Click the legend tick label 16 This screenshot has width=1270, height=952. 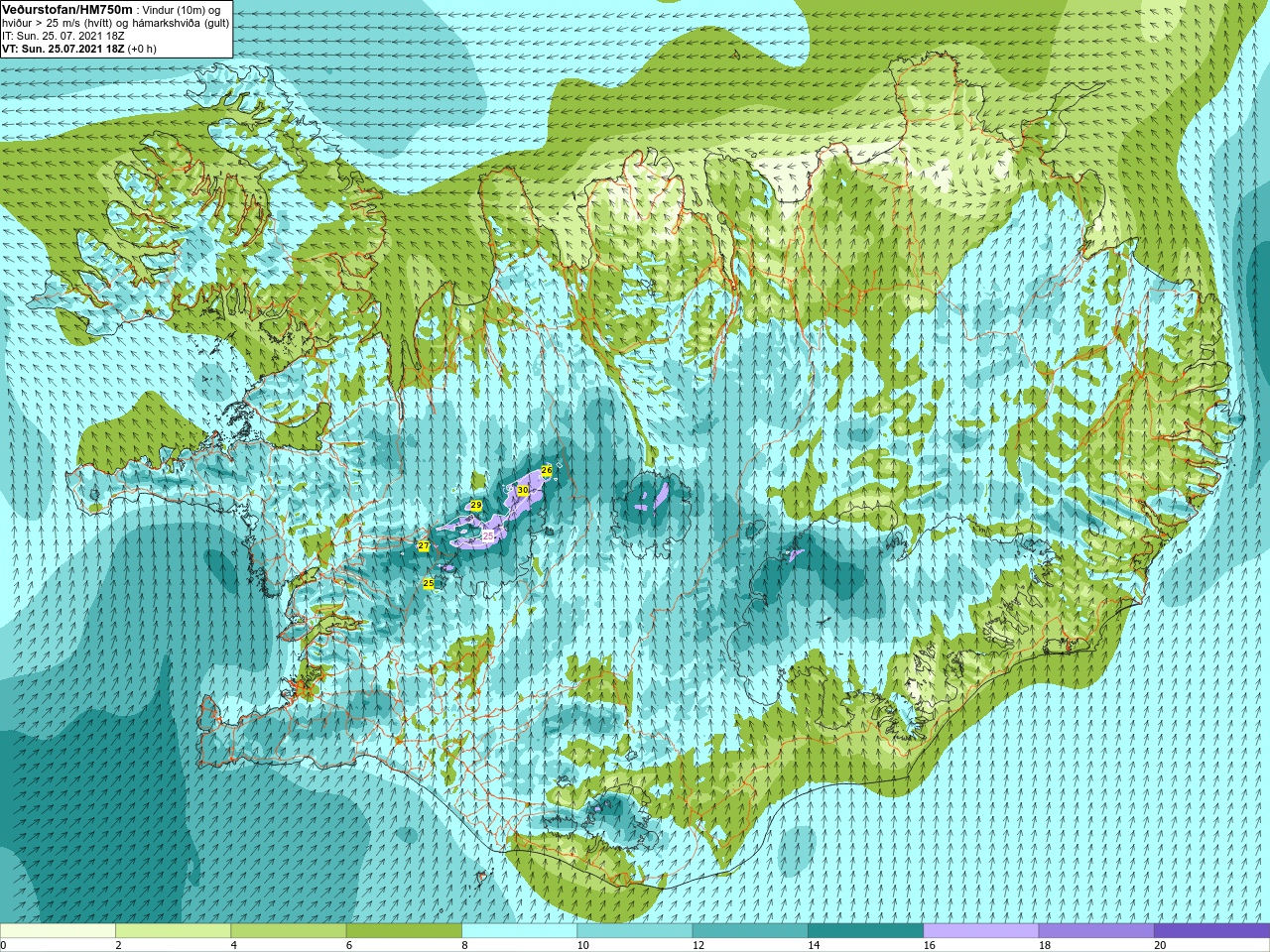[930, 945]
